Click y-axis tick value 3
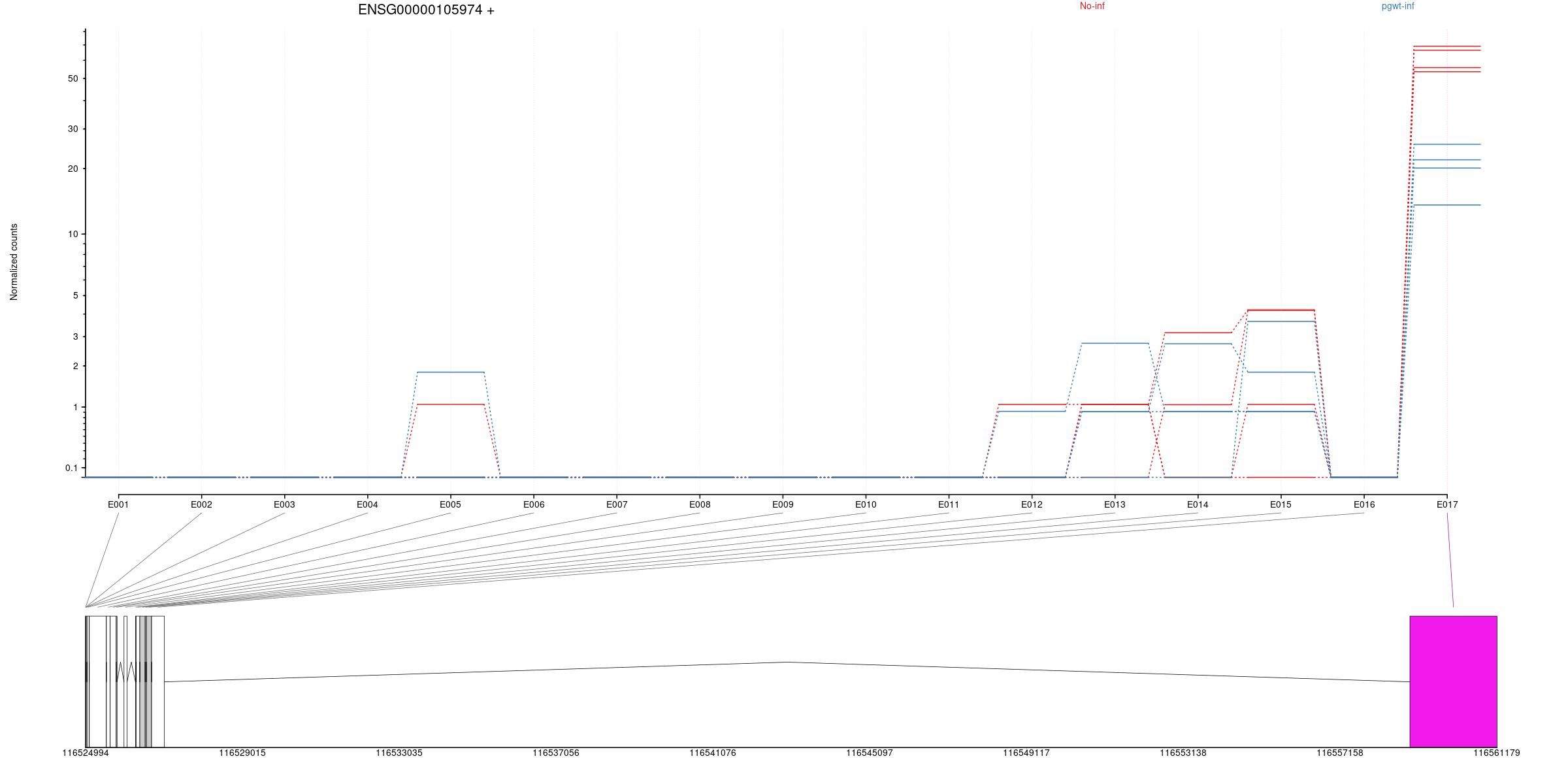This screenshot has width=1568, height=784. click(75, 336)
